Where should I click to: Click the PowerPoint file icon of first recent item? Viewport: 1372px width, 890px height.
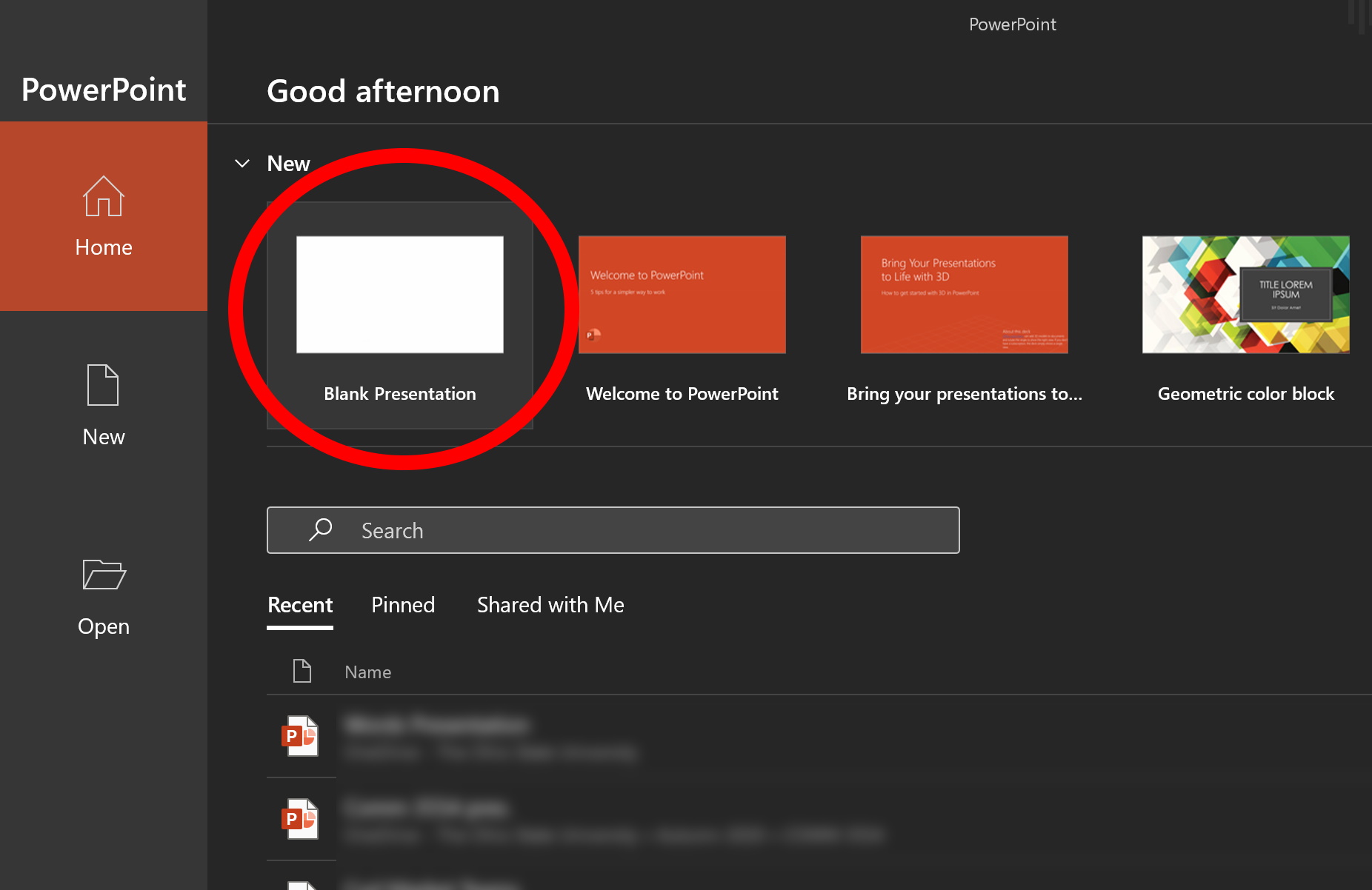pyautogui.click(x=301, y=737)
